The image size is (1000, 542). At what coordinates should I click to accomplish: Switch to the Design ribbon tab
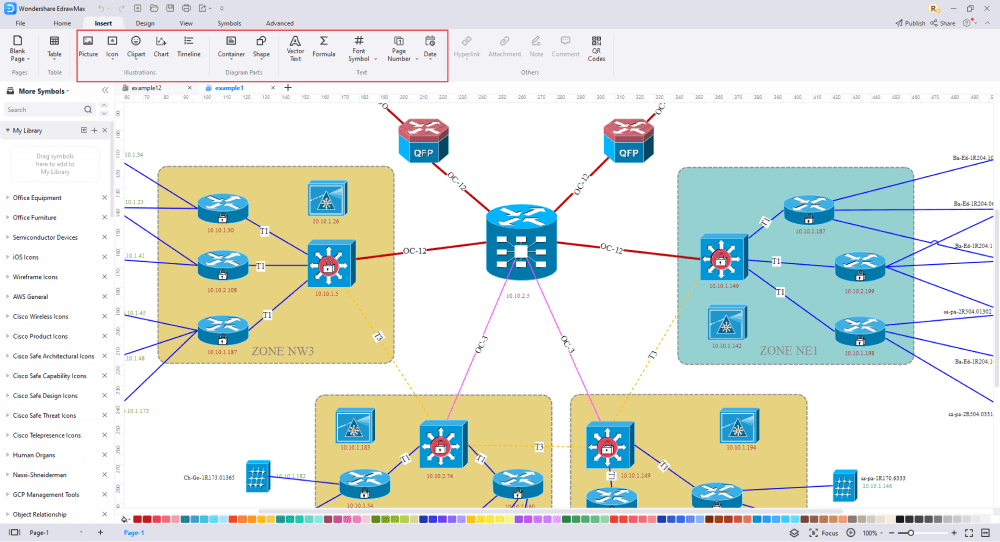pyautogui.click(x=145, y=23)
